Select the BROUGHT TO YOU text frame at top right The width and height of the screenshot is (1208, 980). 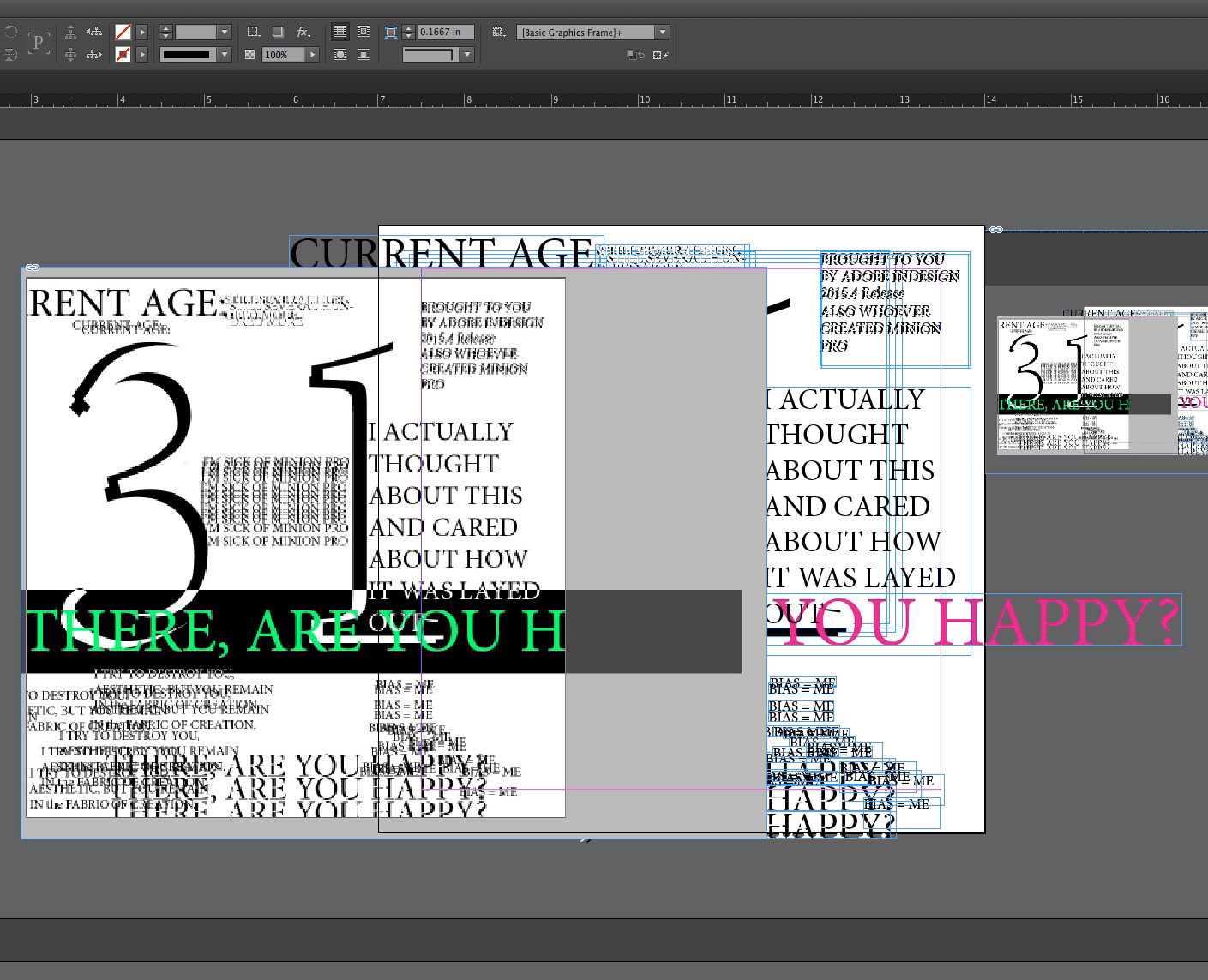pos(894,310)
